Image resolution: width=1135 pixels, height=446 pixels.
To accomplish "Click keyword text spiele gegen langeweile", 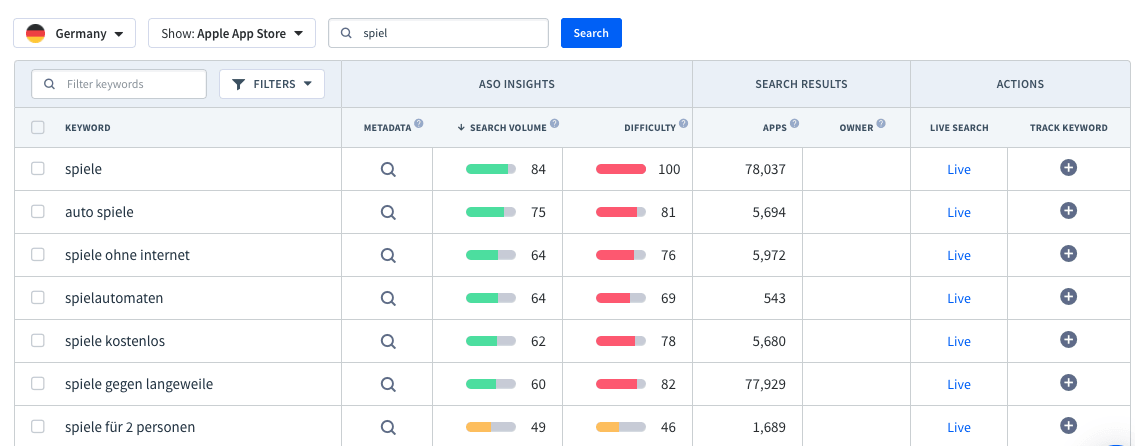I will 139,384.
